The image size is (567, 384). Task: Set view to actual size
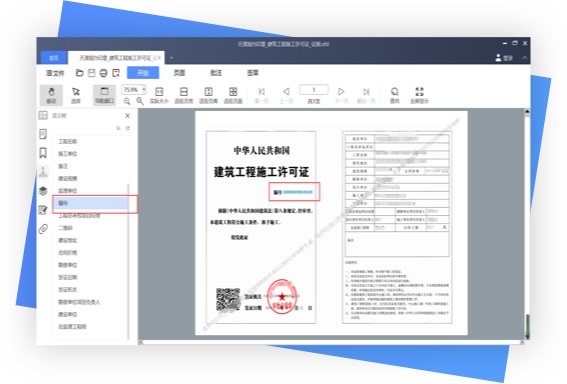coord(159,95)
